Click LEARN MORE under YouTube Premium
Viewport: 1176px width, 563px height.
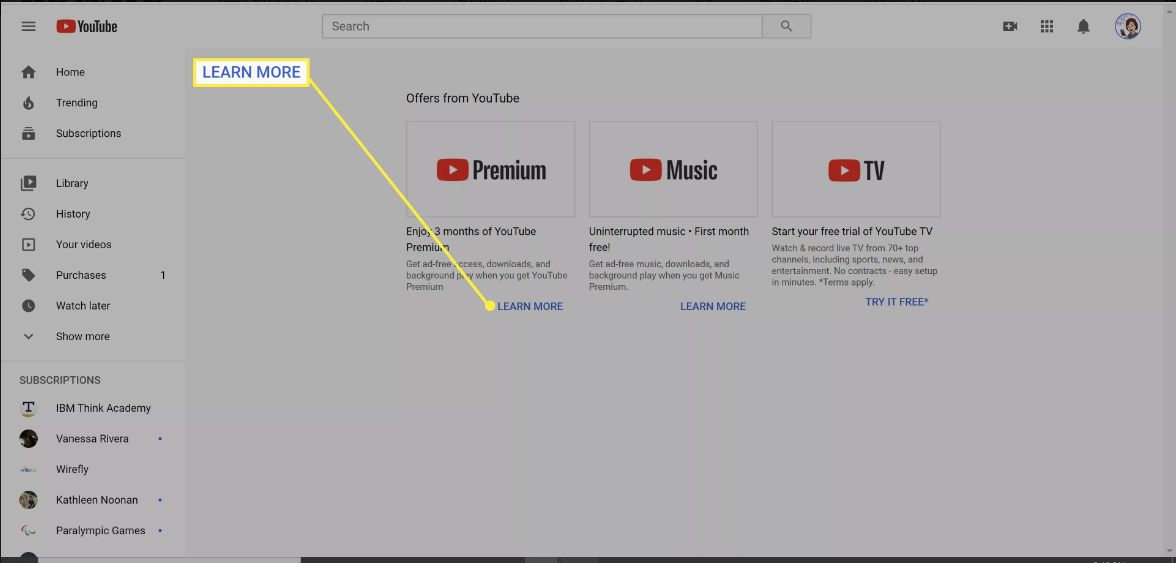point(530,306)
